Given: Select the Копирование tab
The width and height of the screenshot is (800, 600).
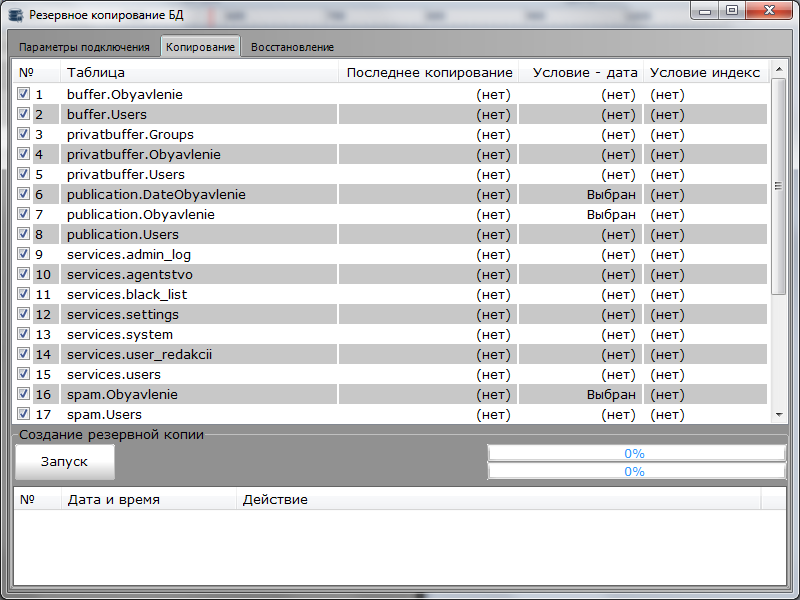Looking at the screenshot, I should click(201, 47).
